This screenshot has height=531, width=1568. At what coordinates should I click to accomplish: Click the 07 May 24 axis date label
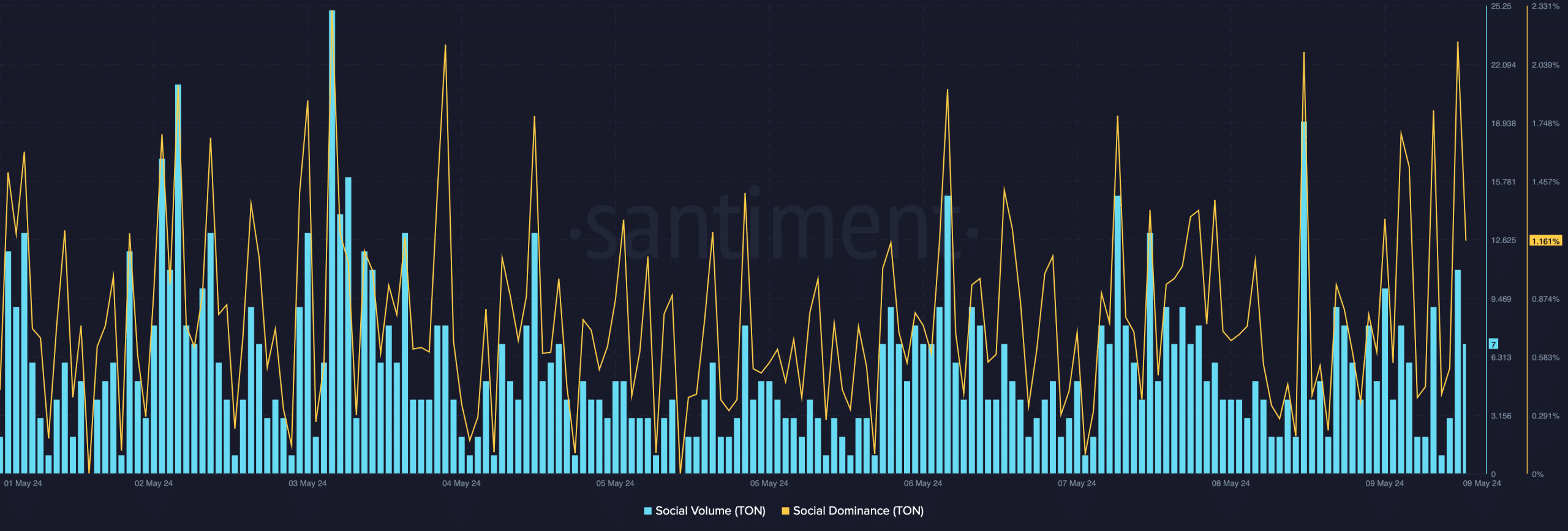point(1077,483)
